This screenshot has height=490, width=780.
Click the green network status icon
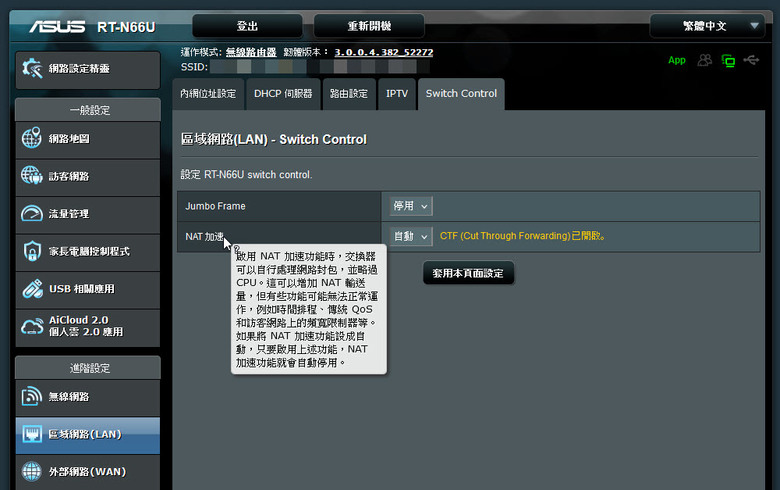pyautogui.click(x=728, y=61)
